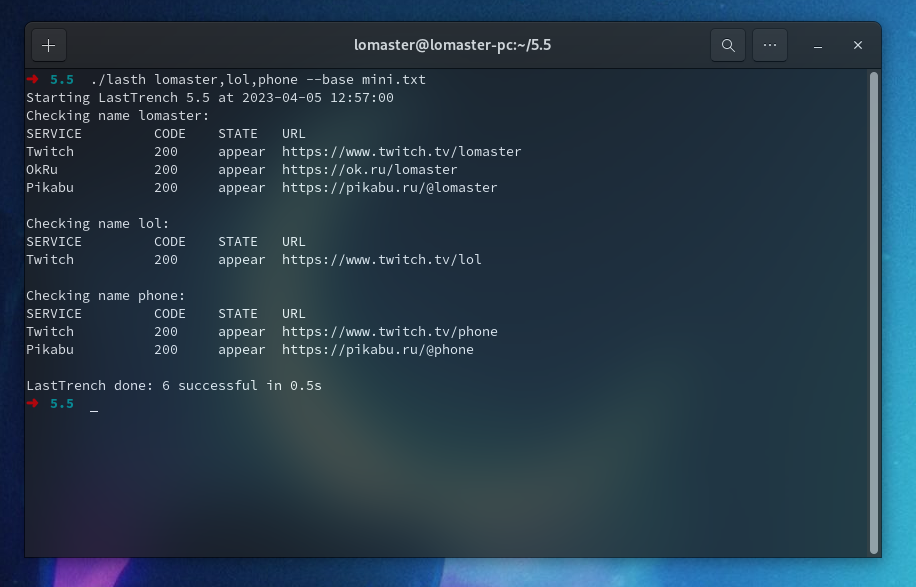
Task: Click CODE header under Checking name lomaster
Action: click(x=170, y=134)
